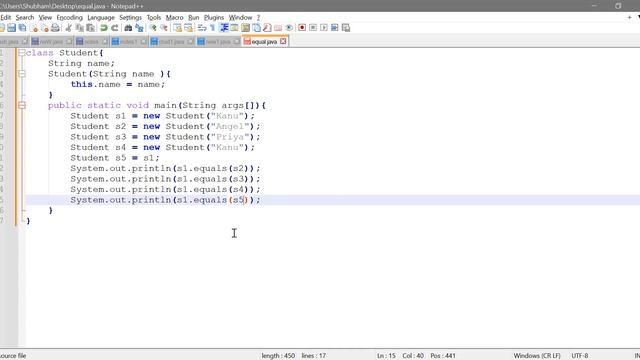The width and height of the screenshot is (640, 360).
Task: Toggle the monitoring eye icon
Action: click(289, 28)
